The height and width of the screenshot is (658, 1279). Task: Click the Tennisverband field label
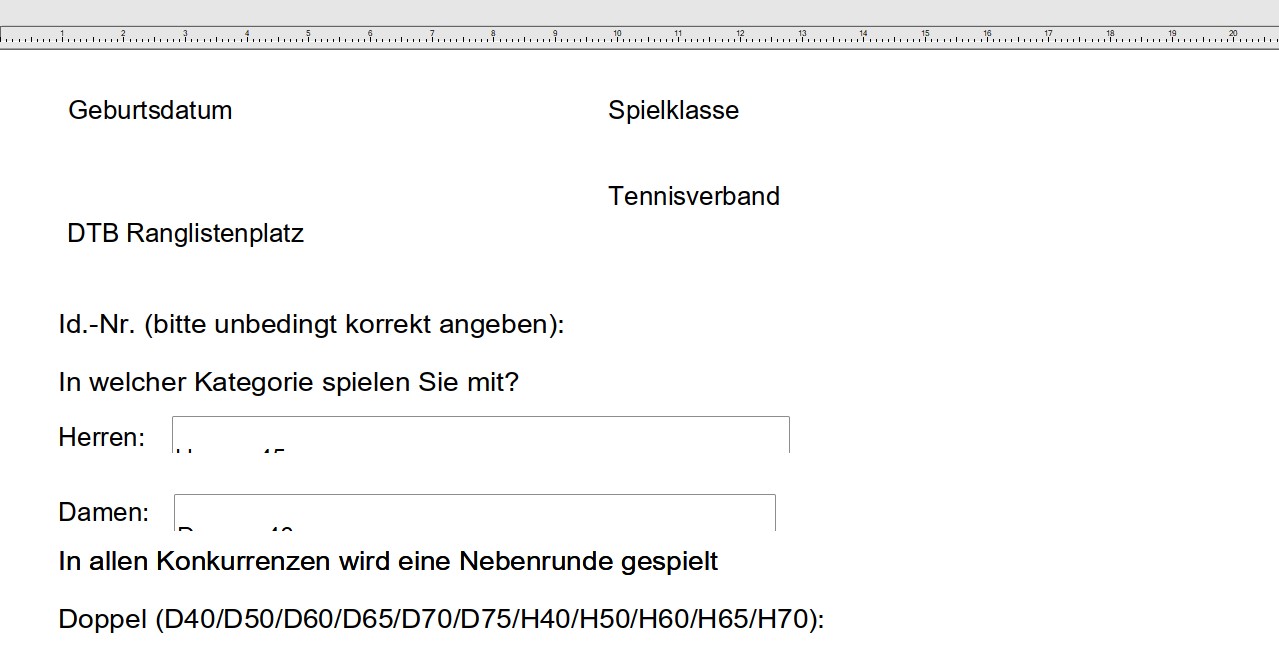[693, 196]
